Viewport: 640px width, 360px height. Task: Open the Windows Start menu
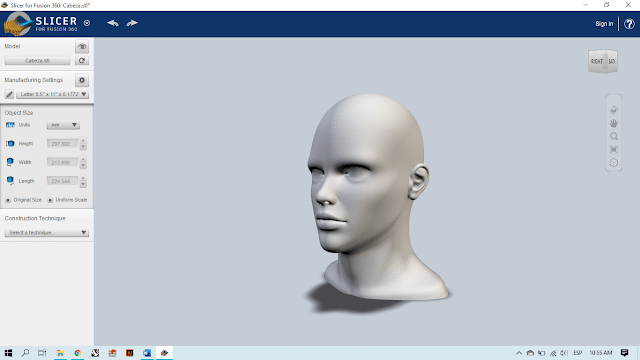click(8, 353)
